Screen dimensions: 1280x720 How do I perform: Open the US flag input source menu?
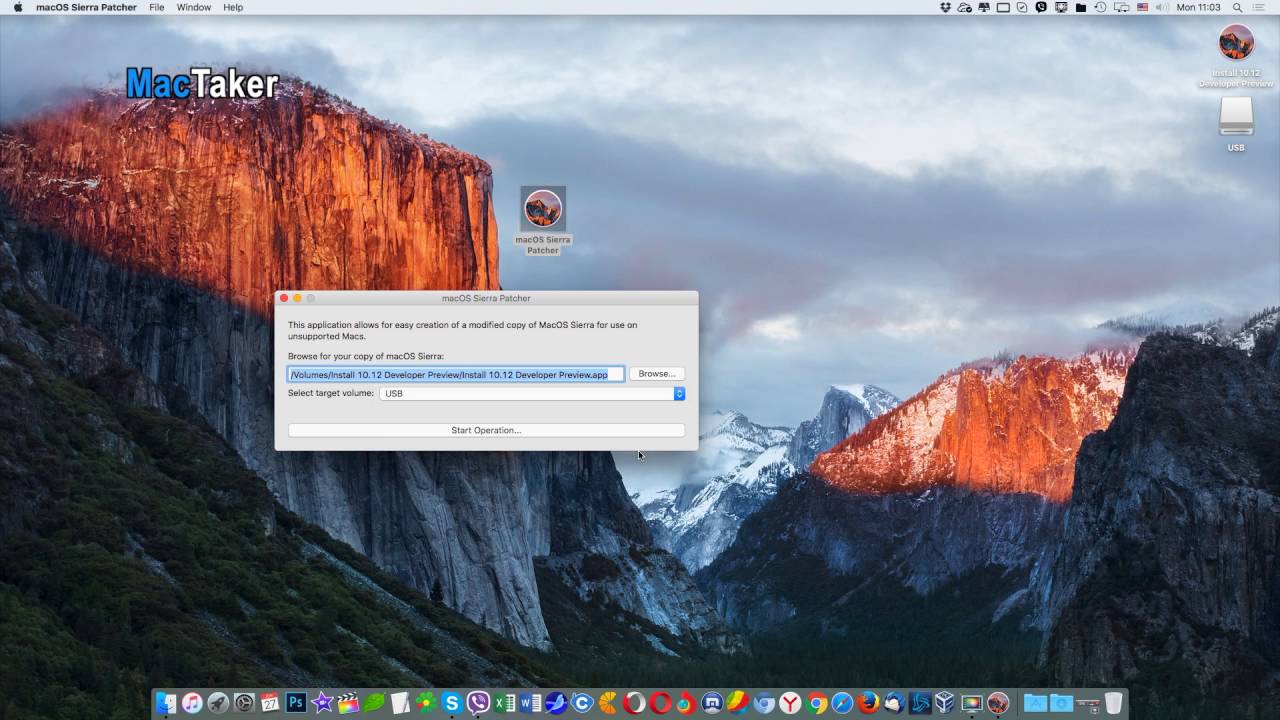click(1142, 7)
